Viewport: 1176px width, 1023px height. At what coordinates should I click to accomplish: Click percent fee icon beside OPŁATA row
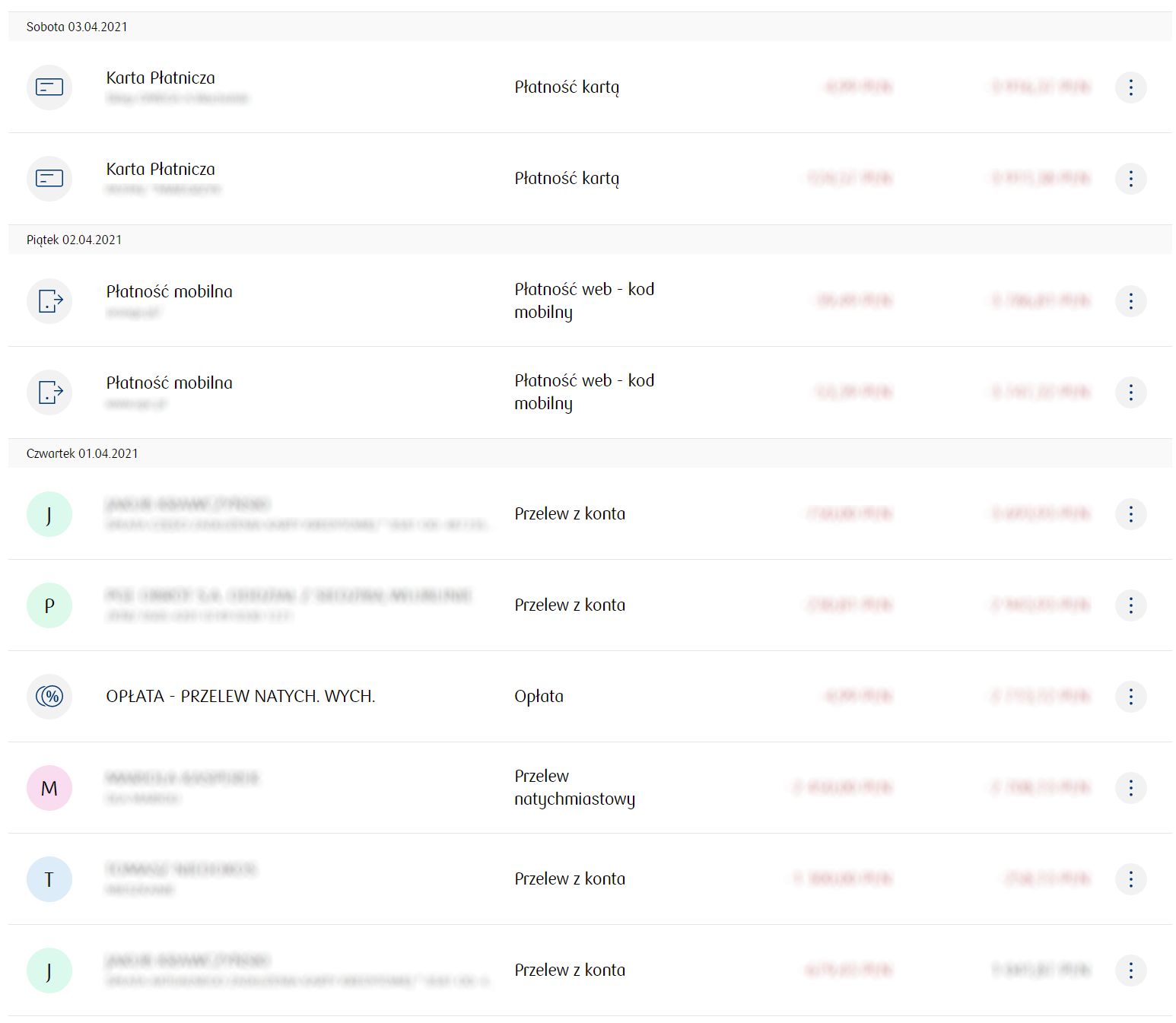[x=49, y=696]
